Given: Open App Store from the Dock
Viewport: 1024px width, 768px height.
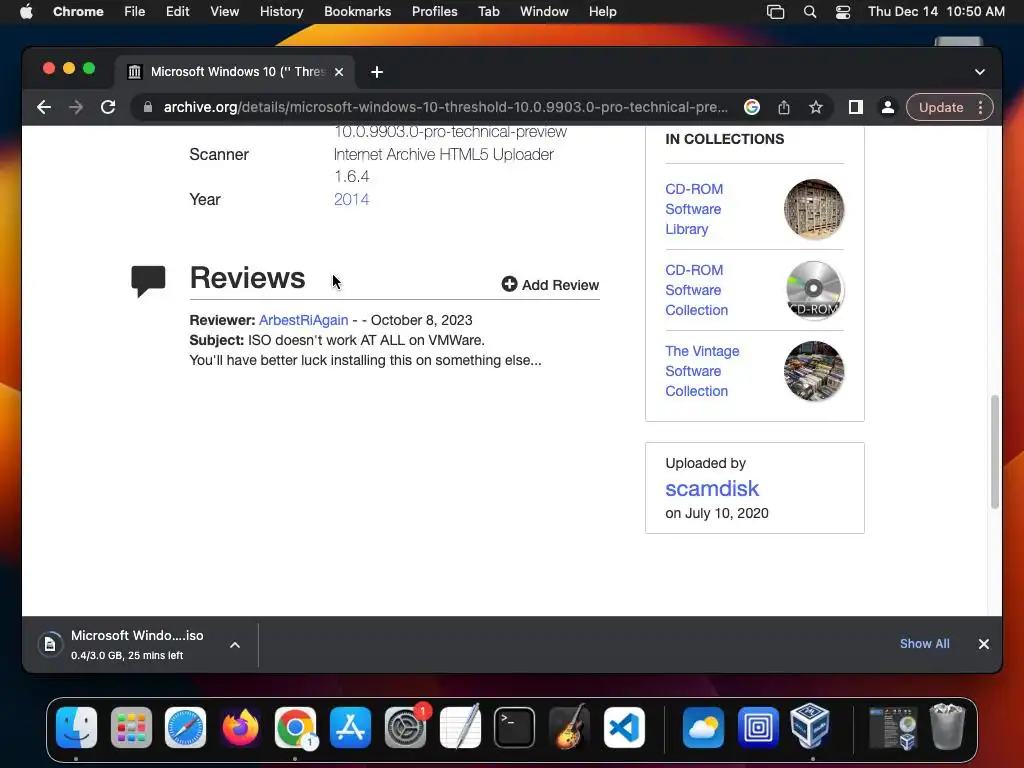Looking at the screenshot, I should tap(350, 727).
